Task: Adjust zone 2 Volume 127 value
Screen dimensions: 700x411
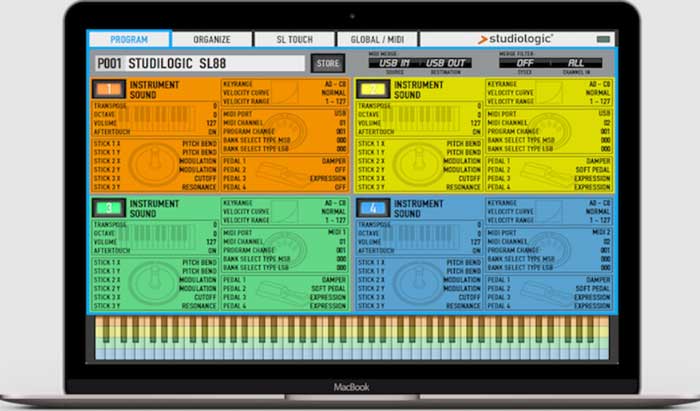Action: [x=476, y=124]
